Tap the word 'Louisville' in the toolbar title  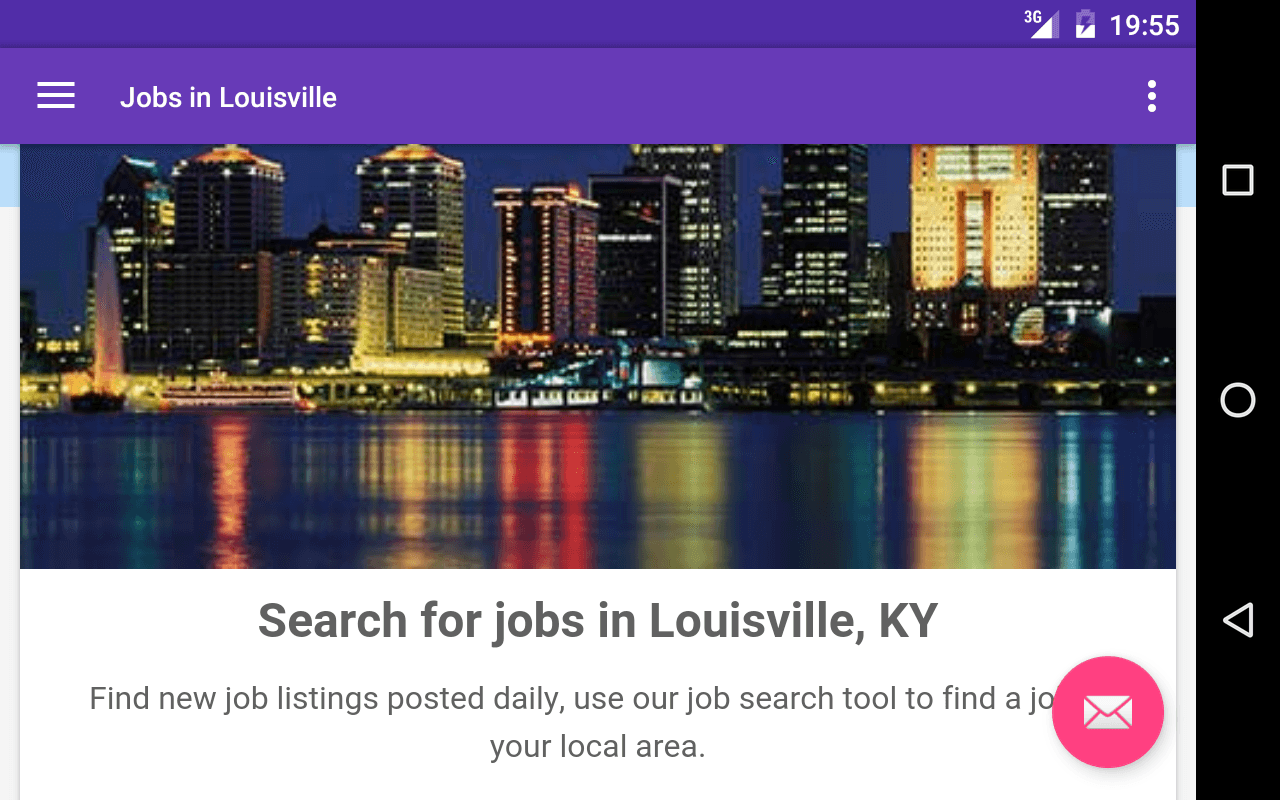[x=278, y=97]
